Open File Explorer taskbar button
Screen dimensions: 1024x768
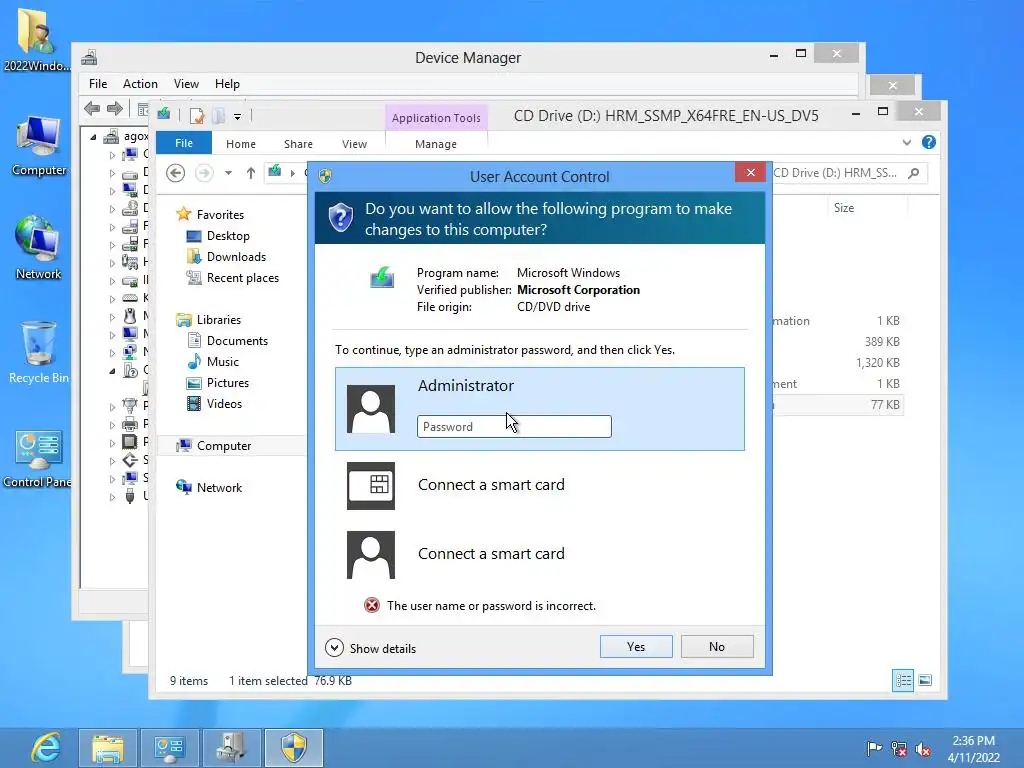point(108,748)
